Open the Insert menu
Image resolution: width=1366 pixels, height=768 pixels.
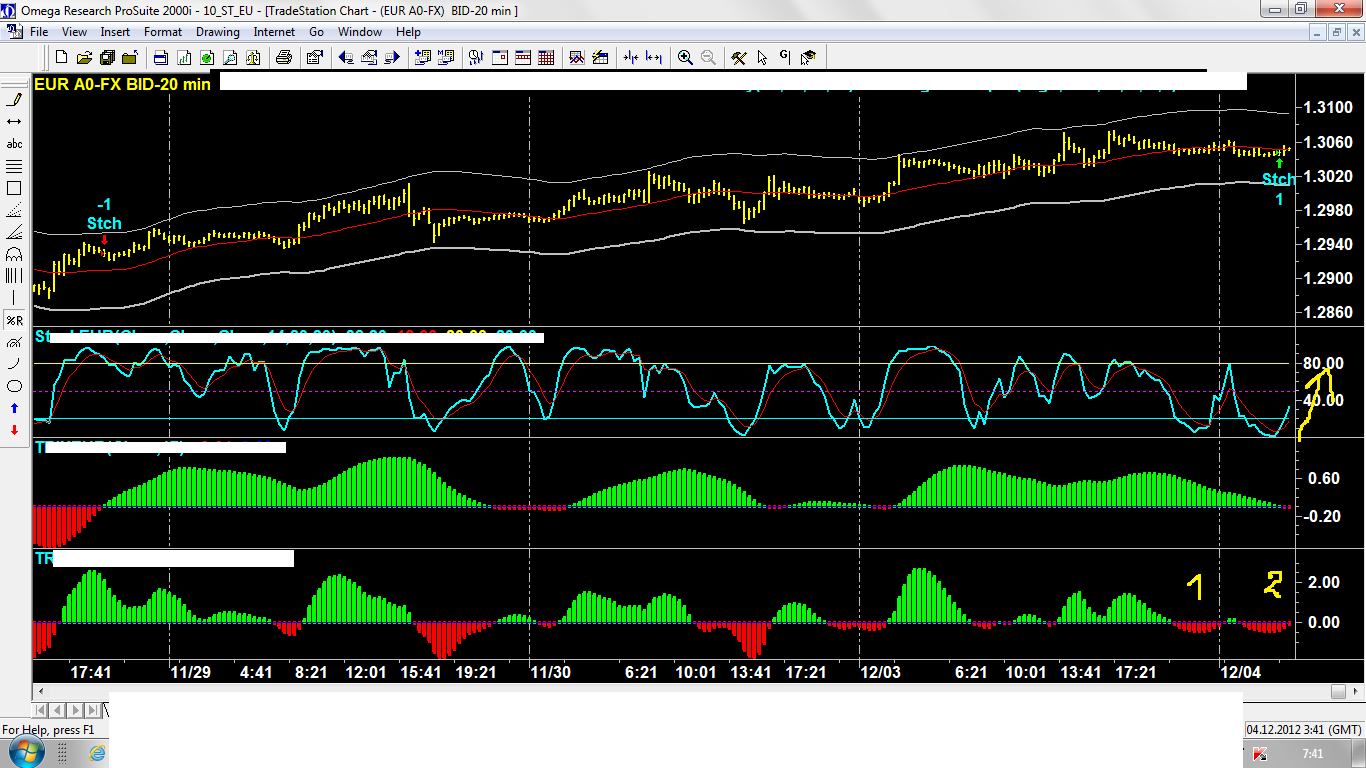pyautogui.click(x=115, y=32)
